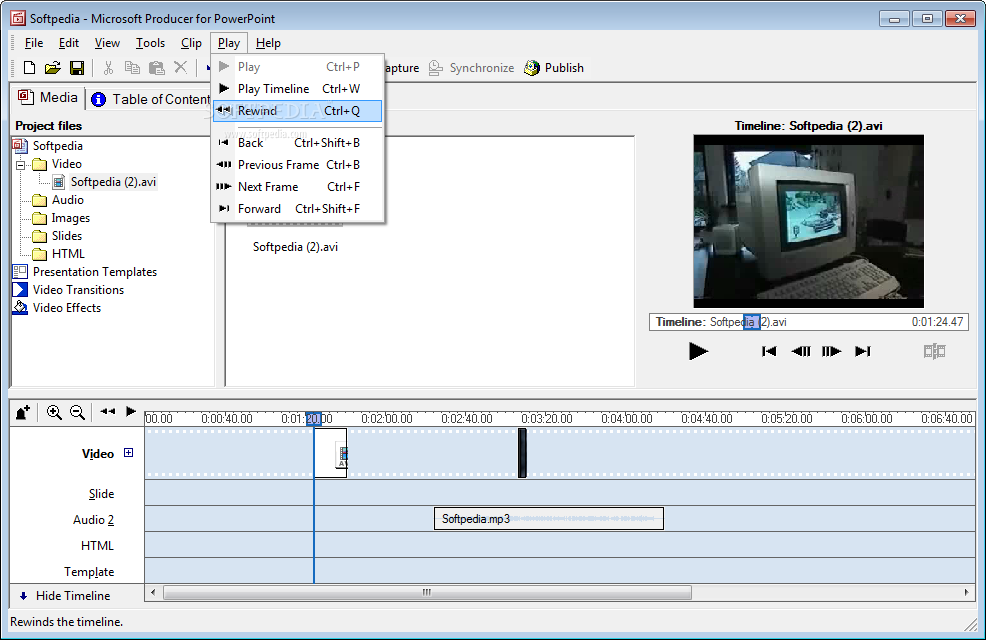Click the Open project folder icon

(x=53, y=67)
